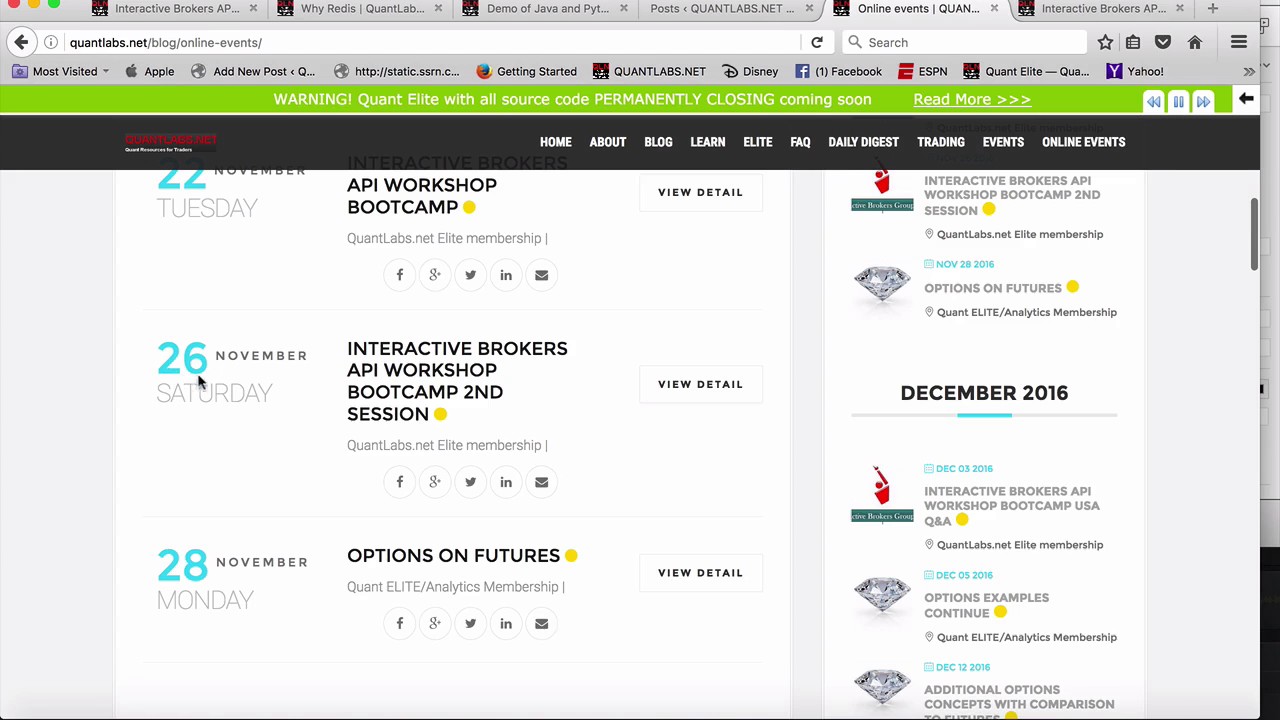Click the site info icon in address bar

[51, 42]
